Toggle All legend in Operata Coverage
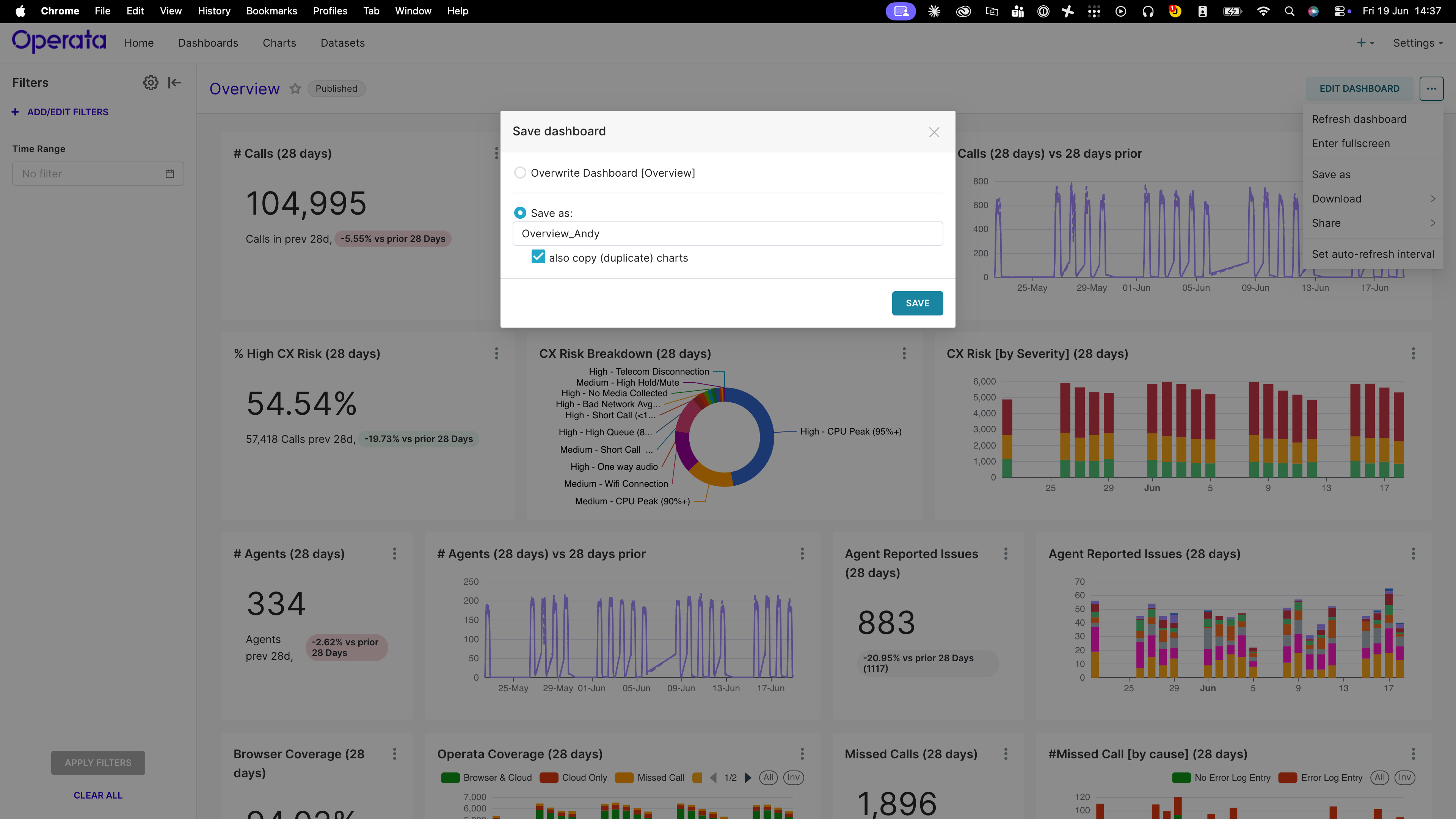 point(768,778)
